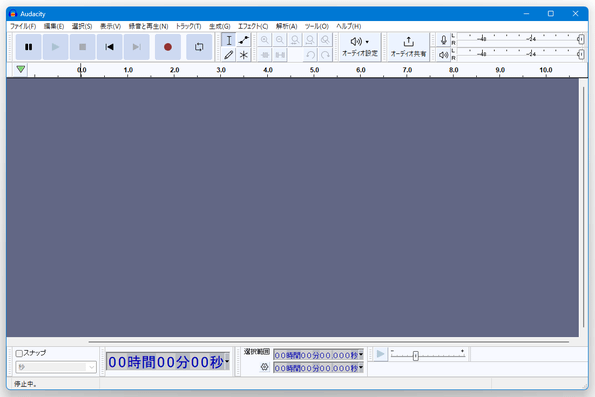595x397 pixels.
Task: Open 表示(V) menu
Action: [110, 26]
